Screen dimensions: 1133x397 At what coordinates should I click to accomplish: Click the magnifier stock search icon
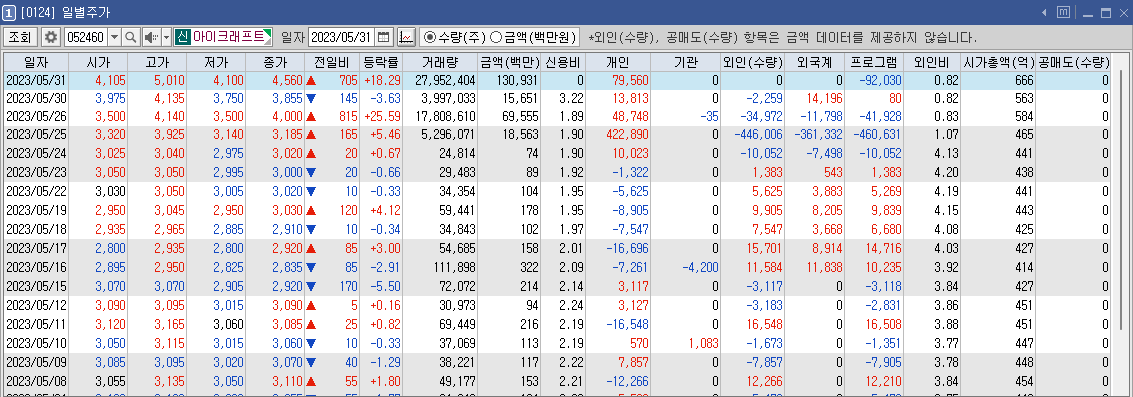click(131, 37)
